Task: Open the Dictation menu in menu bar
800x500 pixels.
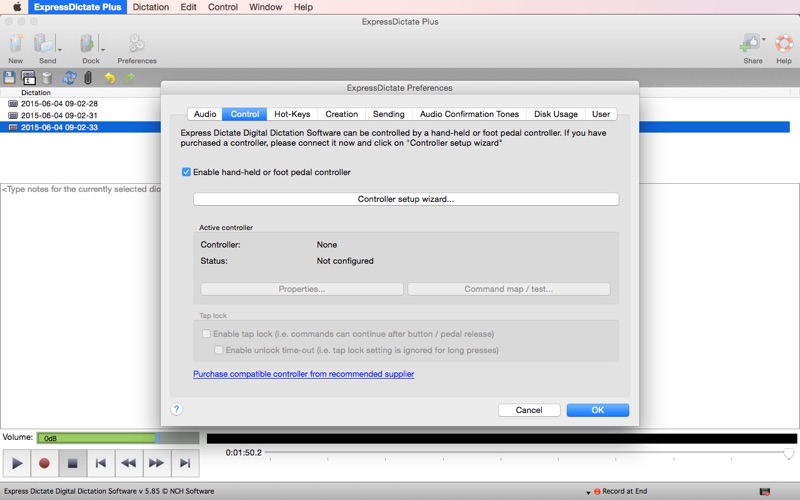Action: pos(150,7)
